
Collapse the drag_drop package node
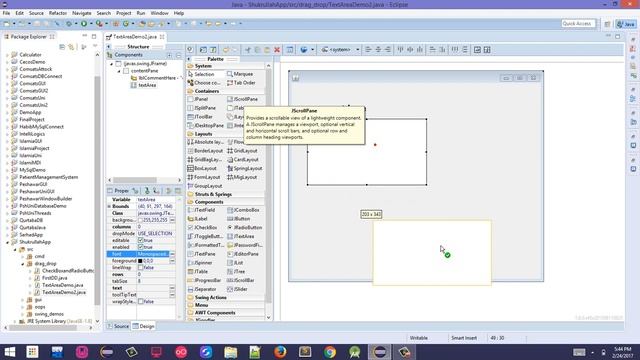pyautogui.click(x=23, y=264)
